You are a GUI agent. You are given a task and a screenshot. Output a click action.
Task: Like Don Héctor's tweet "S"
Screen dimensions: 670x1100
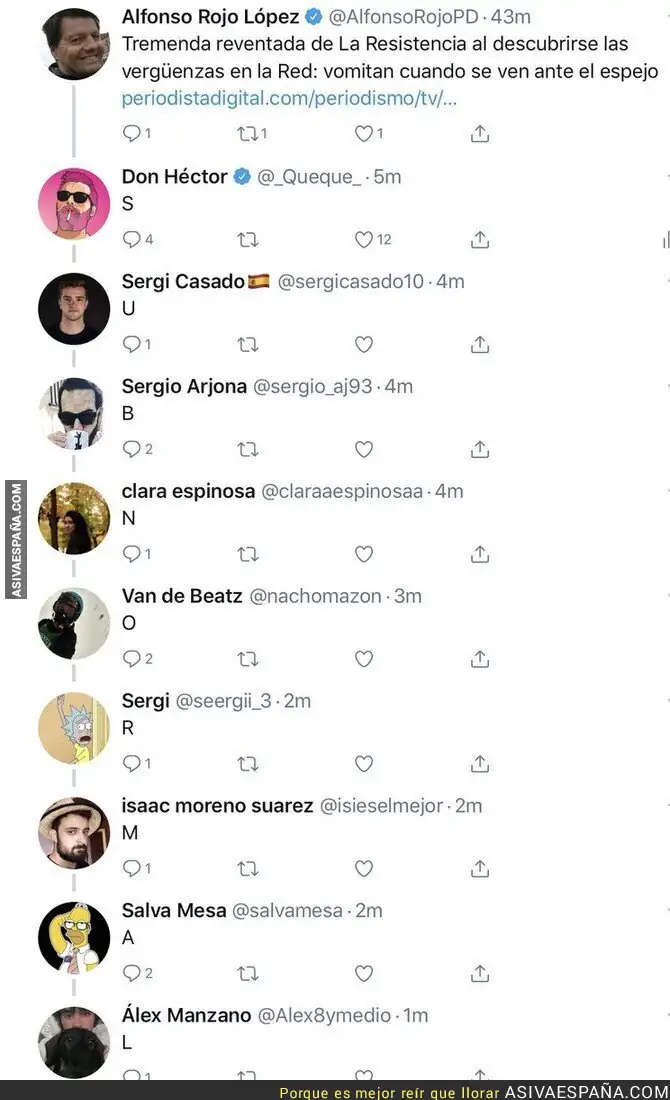364,239
